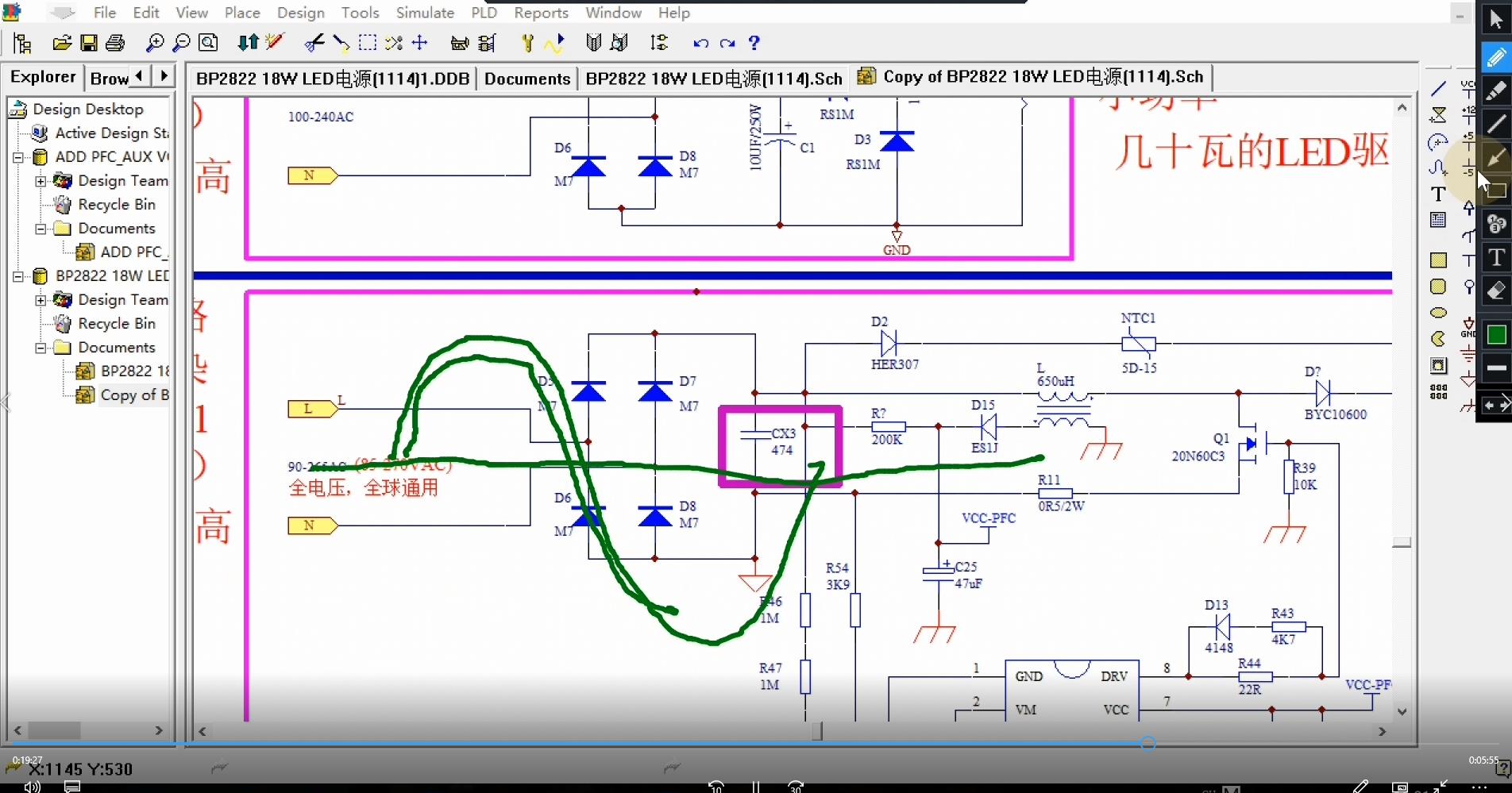Open the File menu

click(x=105, y=13)
